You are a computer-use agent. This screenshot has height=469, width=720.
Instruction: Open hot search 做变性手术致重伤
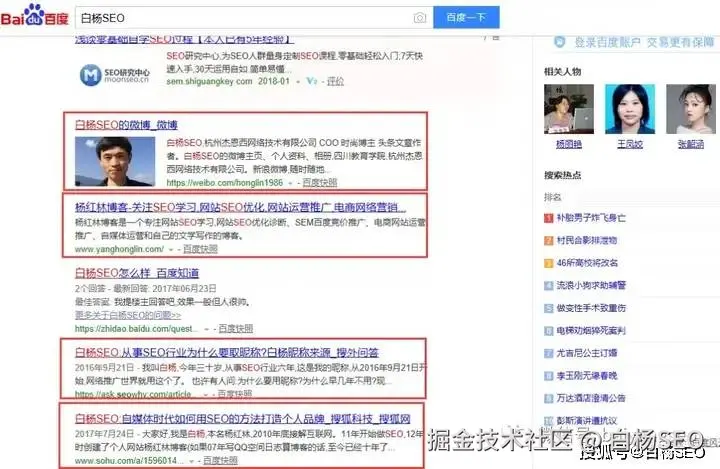pyautogui.click(x=591, y=308)
